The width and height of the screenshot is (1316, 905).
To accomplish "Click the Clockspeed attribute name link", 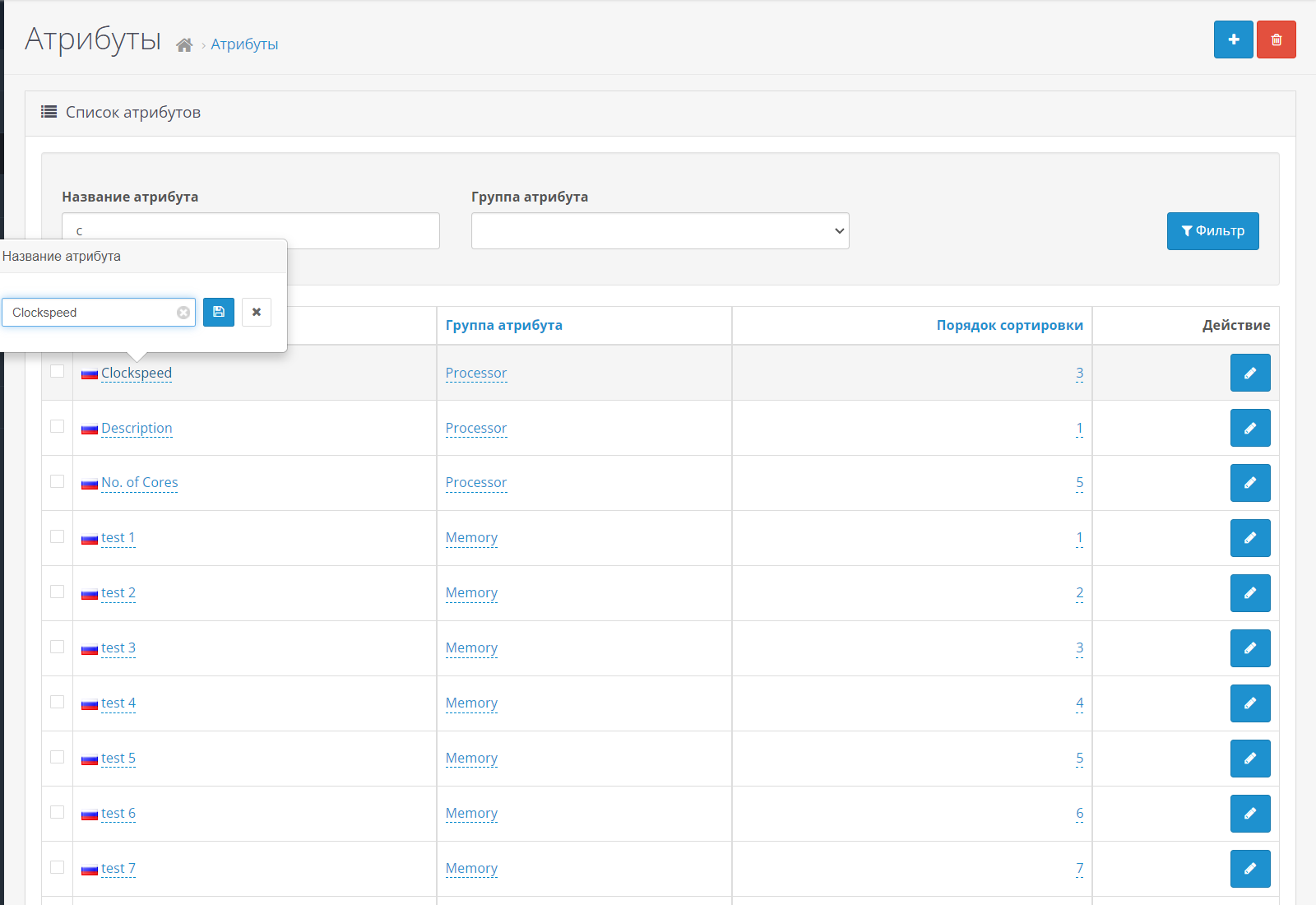I will [137, 373].
